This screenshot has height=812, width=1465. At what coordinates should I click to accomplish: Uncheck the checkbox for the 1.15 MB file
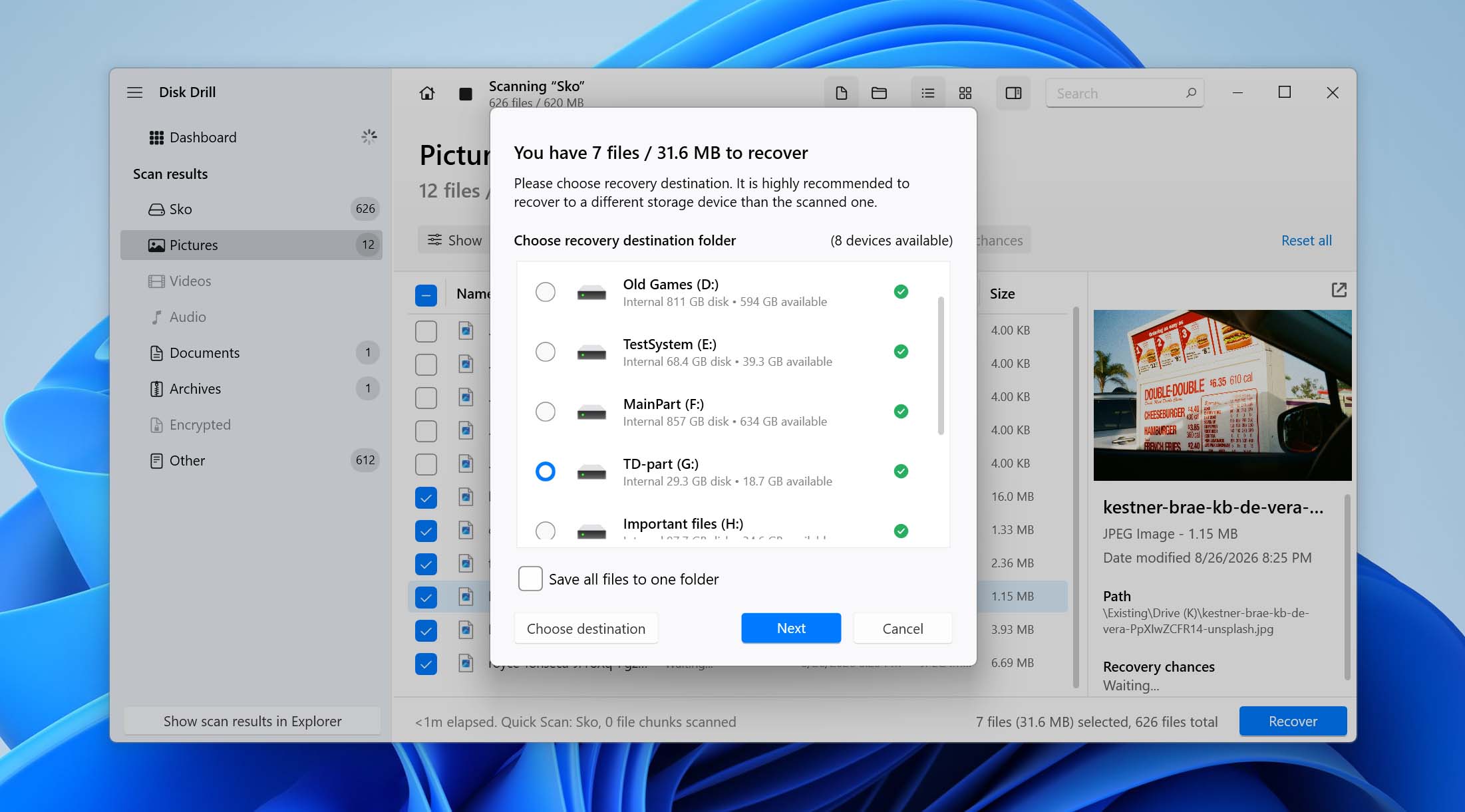[x=426, y=597]
